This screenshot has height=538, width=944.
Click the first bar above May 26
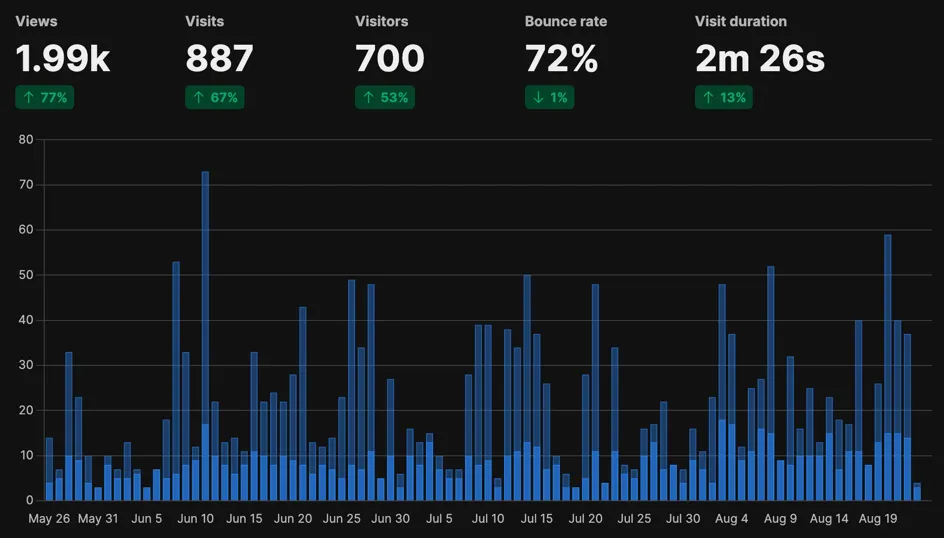tap(49, 468)
